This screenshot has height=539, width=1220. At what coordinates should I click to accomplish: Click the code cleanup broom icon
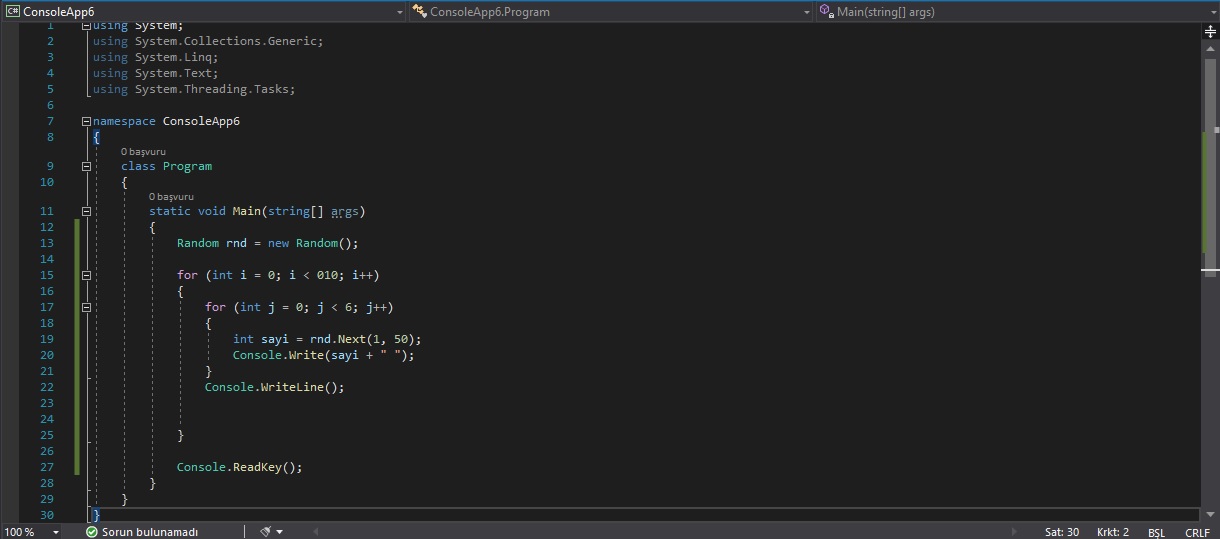265,532
